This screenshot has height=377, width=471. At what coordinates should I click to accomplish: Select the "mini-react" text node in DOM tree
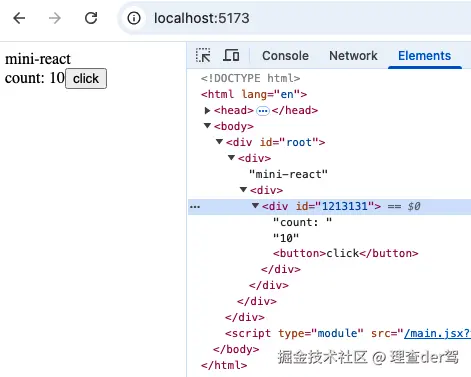(x=288, y=174)
